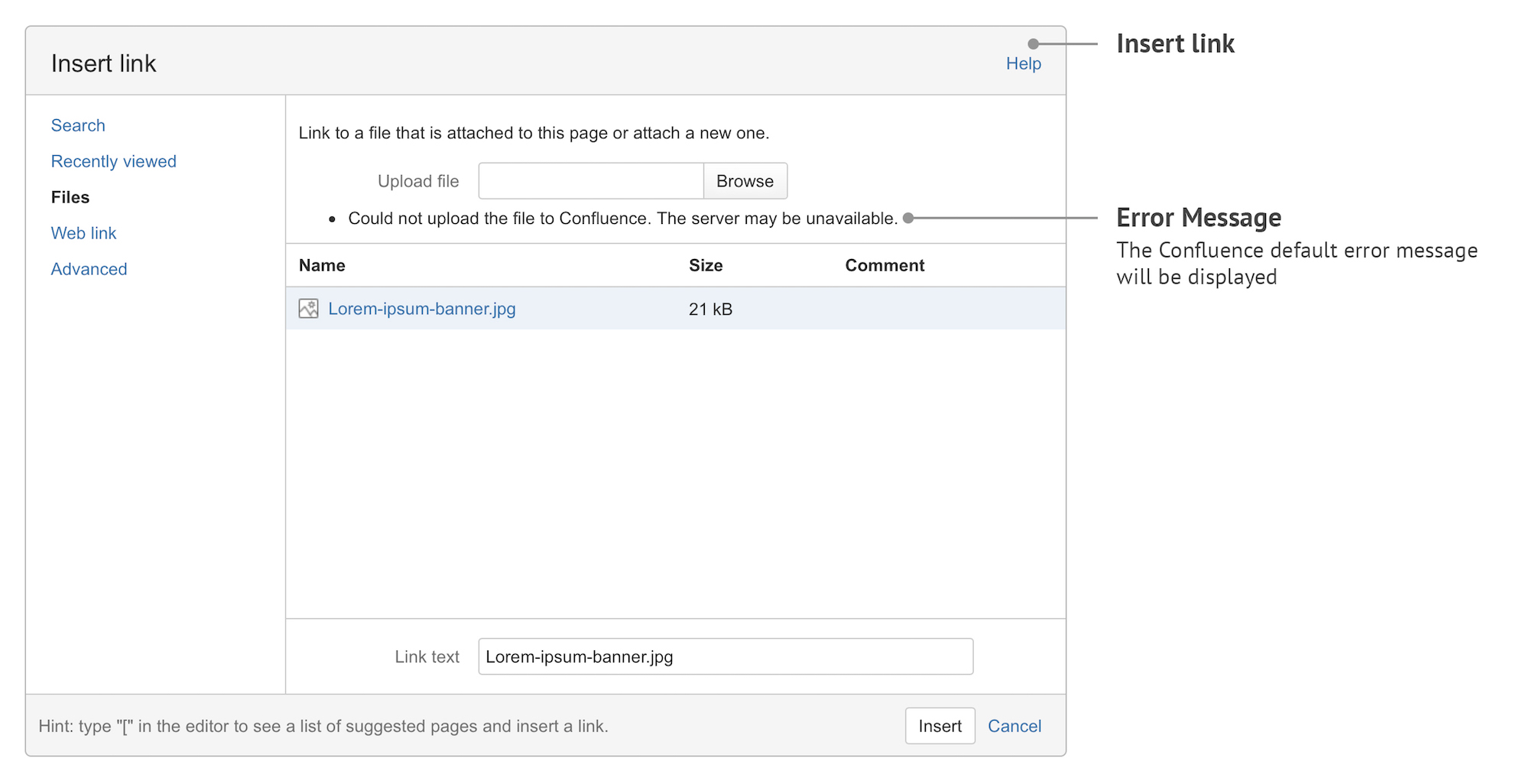
Task: Click the Comment column header
Action: 885,265
